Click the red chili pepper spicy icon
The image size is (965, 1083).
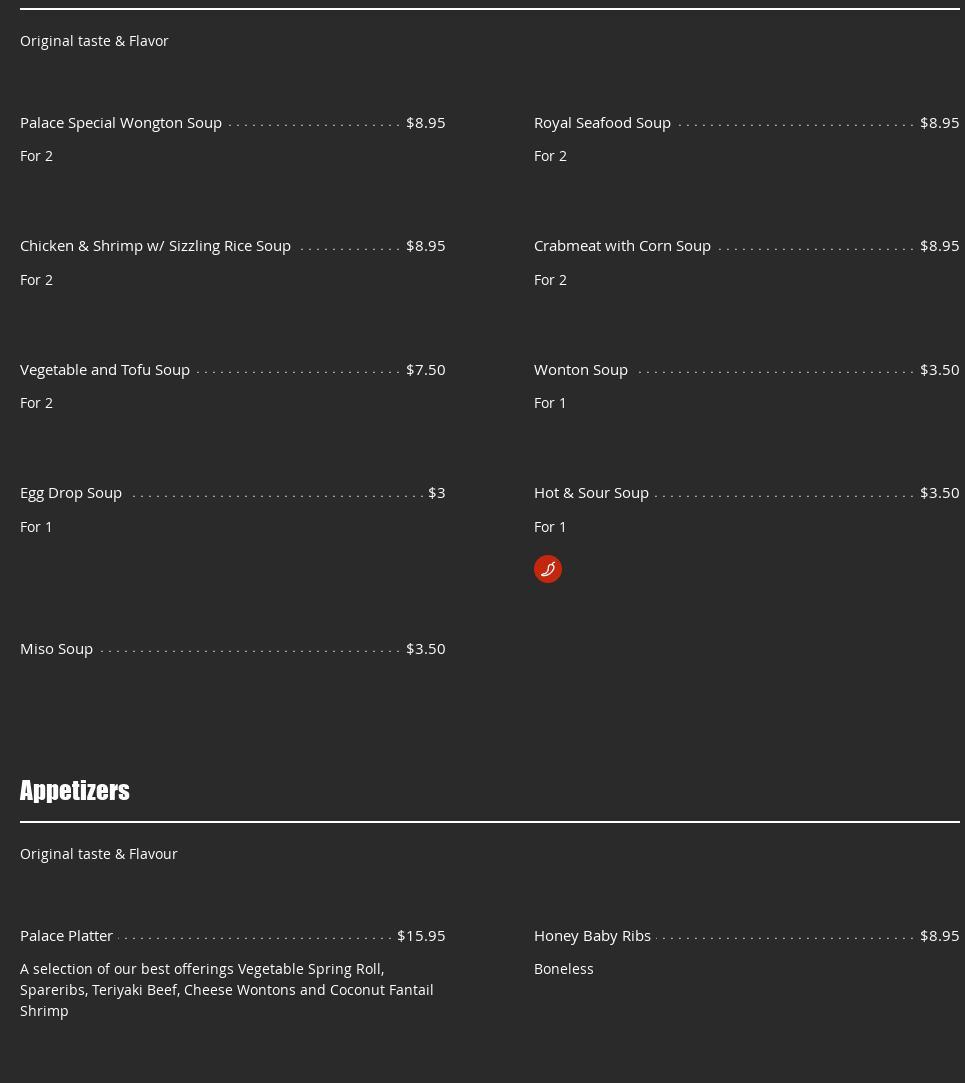pos(548,569)
